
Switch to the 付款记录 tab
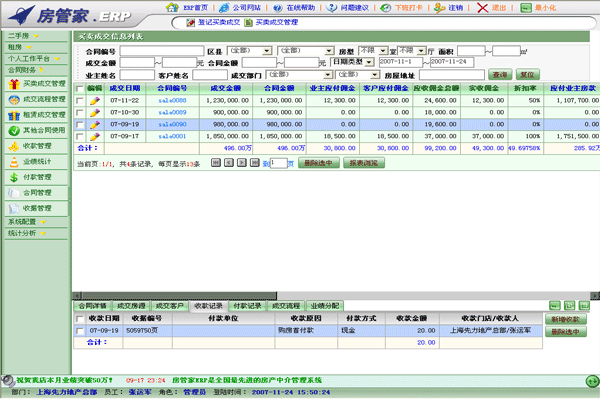tap(247, 305)
